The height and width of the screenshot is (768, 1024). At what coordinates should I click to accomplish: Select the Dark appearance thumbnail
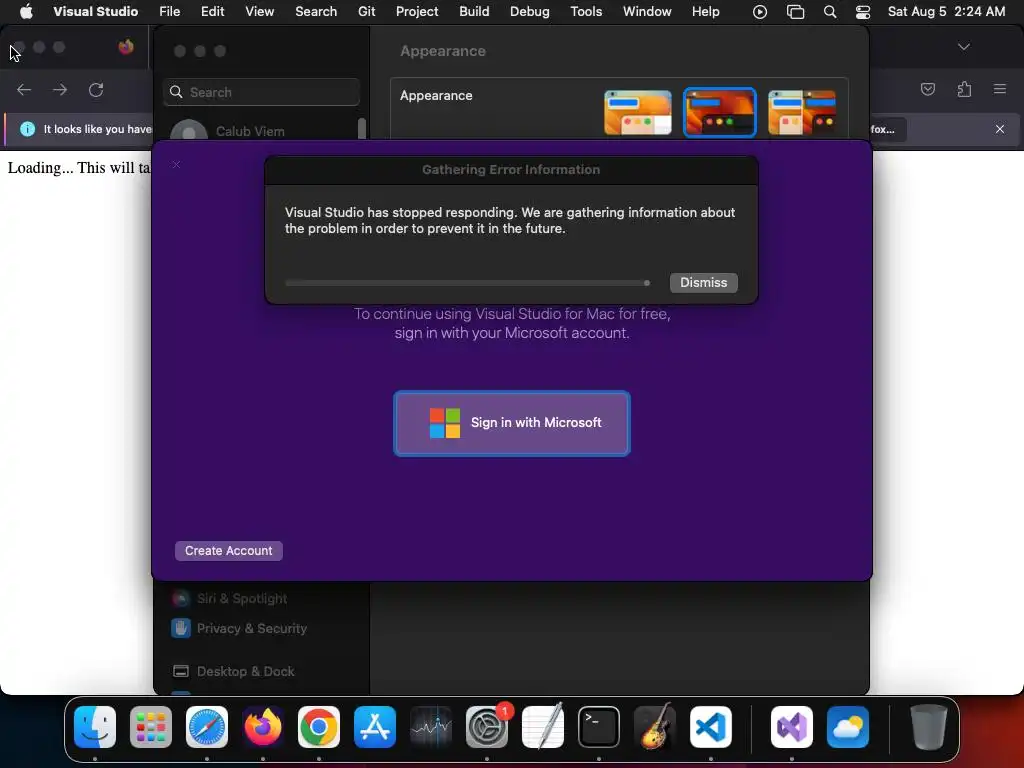point(719,112)
